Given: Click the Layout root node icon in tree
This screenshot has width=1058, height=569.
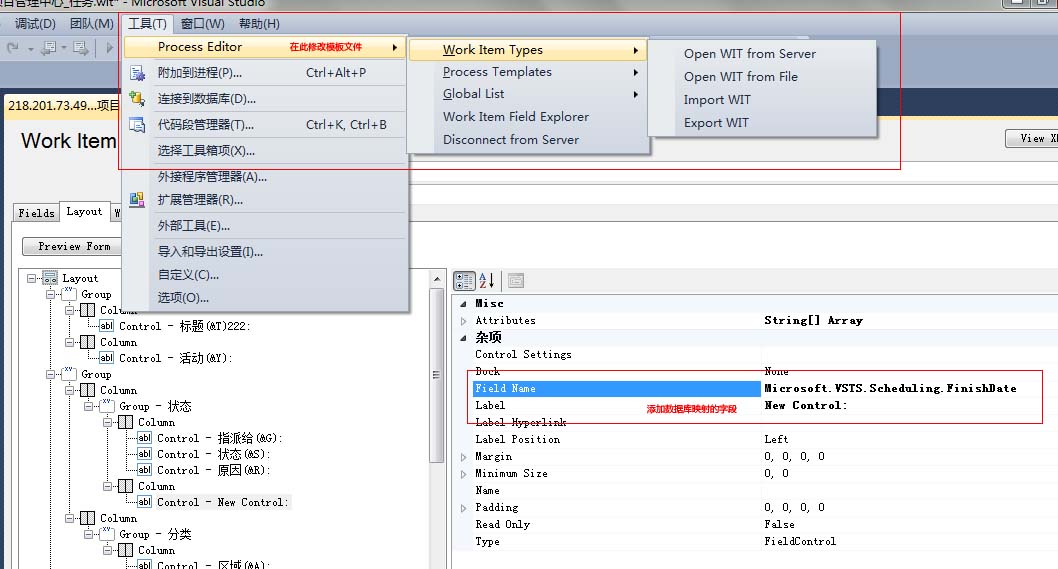Looking at the screenshot, I should 49,278.
